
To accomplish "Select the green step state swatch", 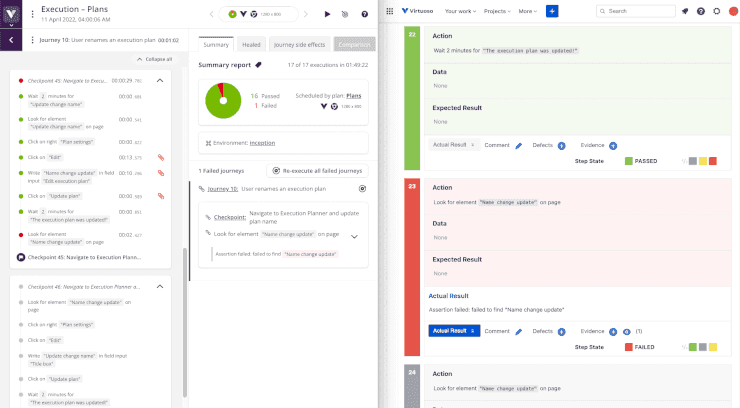I will [691, 346].
